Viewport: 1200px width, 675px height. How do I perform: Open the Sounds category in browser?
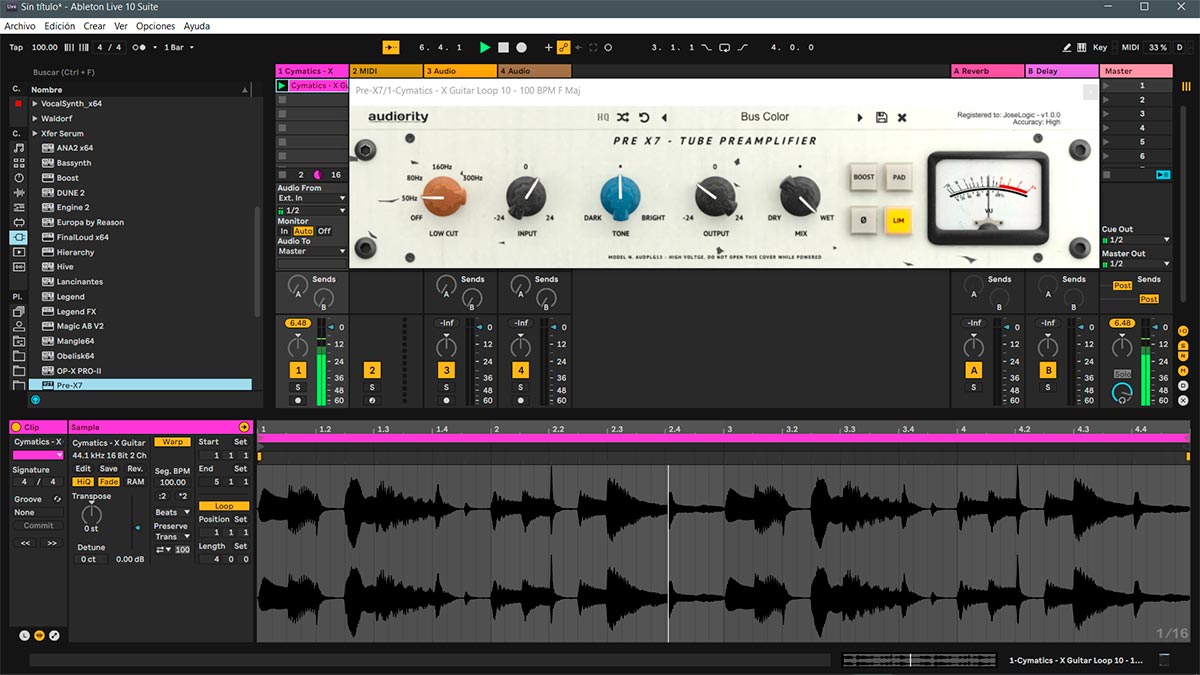(x=19, y=148)
